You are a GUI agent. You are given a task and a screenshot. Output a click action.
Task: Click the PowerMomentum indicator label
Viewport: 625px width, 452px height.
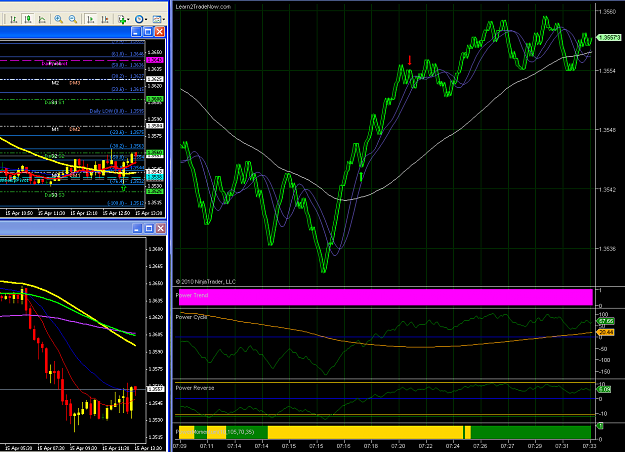pos(215,432)
